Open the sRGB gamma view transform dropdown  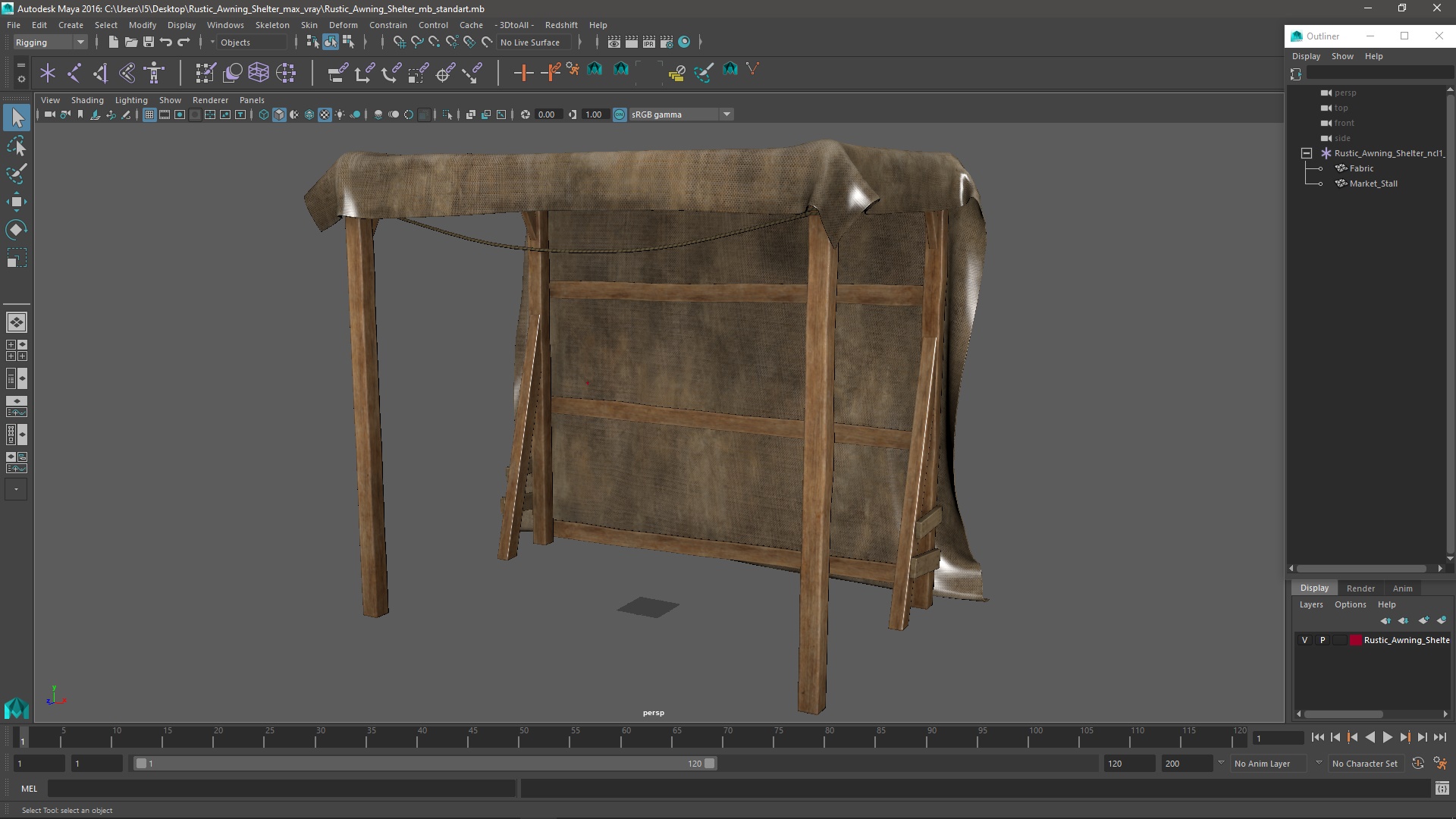pyautogui.click(x=681, y=115)
